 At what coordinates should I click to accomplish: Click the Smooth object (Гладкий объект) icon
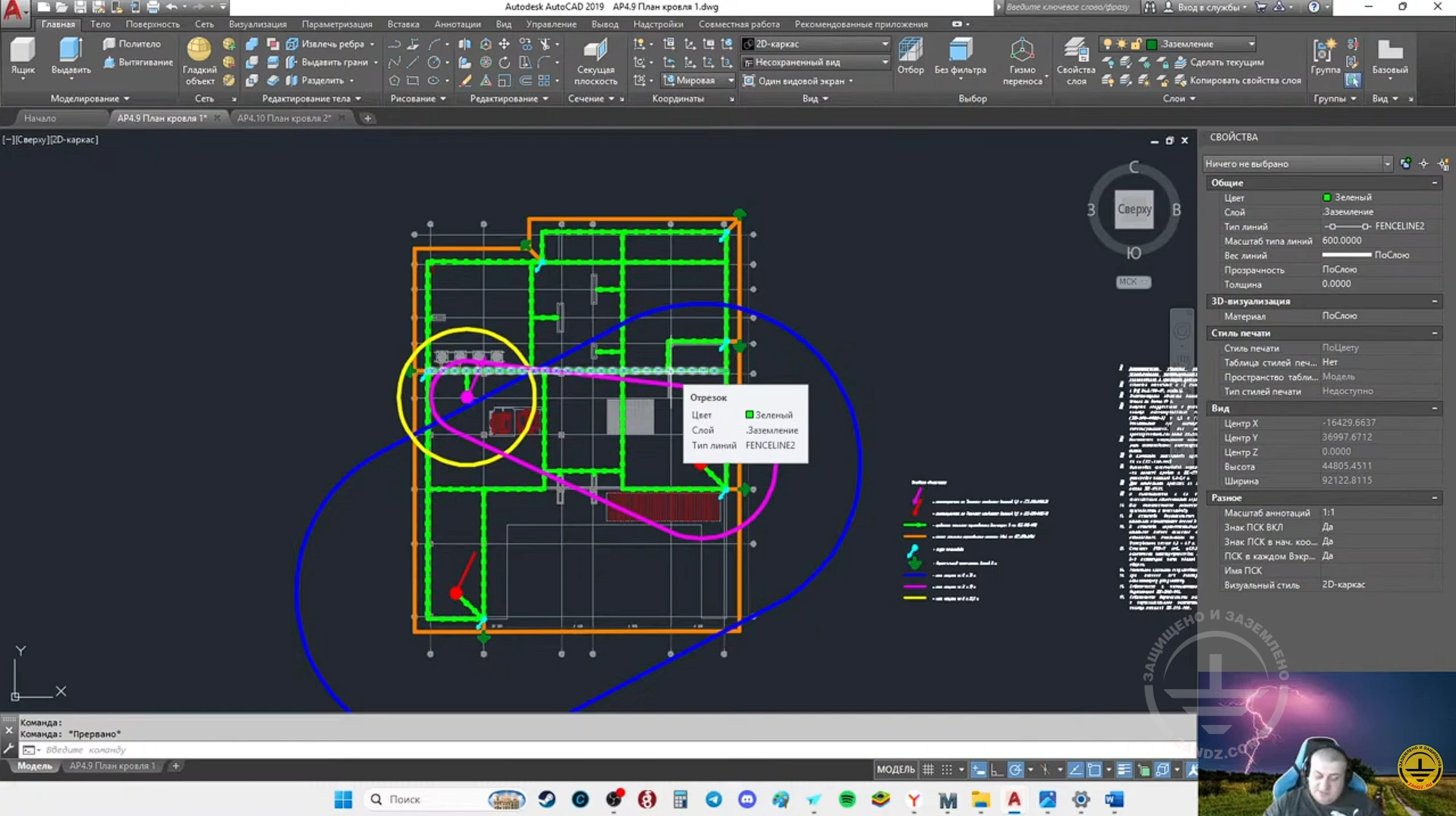[x=200, y=50]
